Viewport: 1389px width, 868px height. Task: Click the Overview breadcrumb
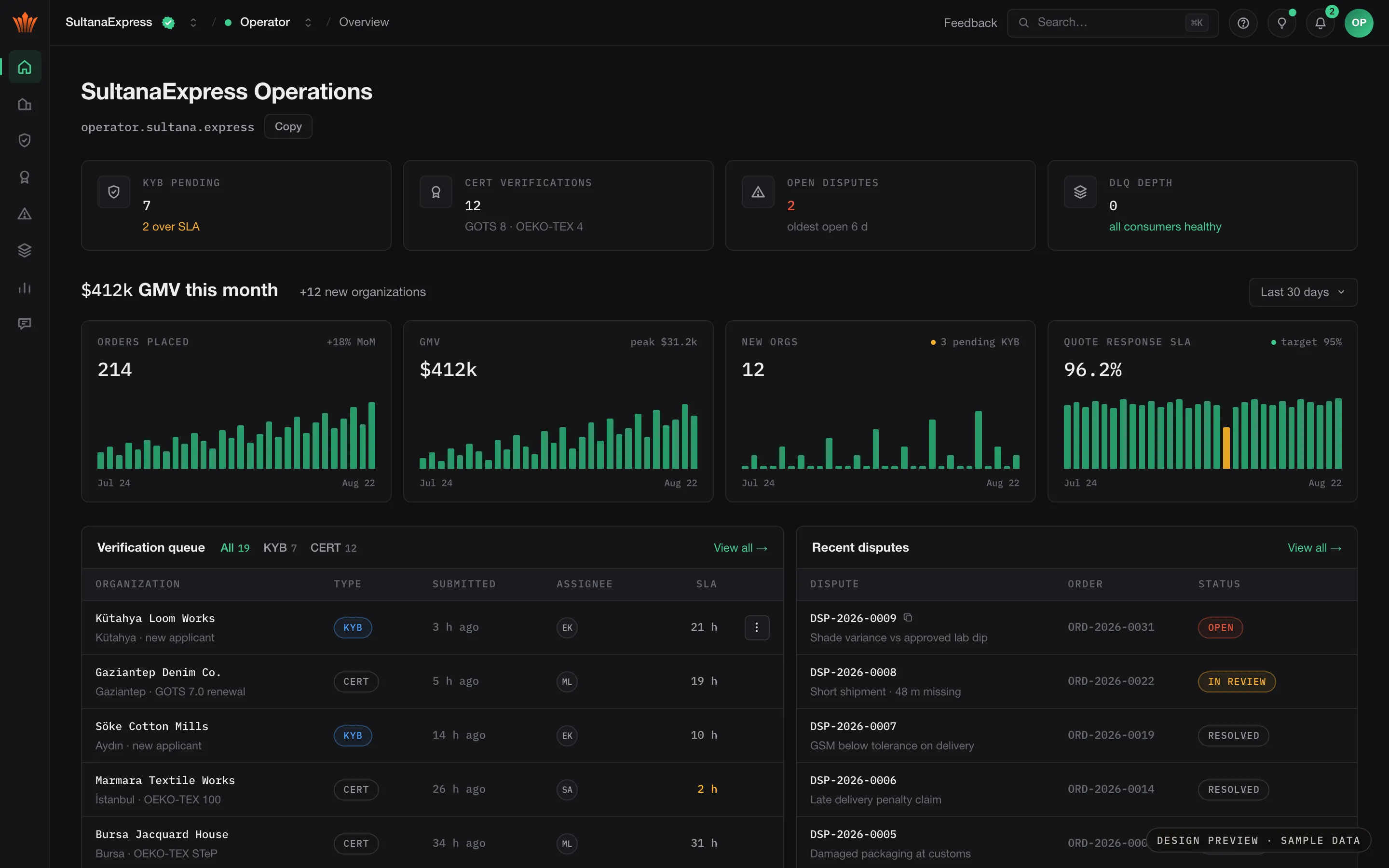(x=364, y=22)
